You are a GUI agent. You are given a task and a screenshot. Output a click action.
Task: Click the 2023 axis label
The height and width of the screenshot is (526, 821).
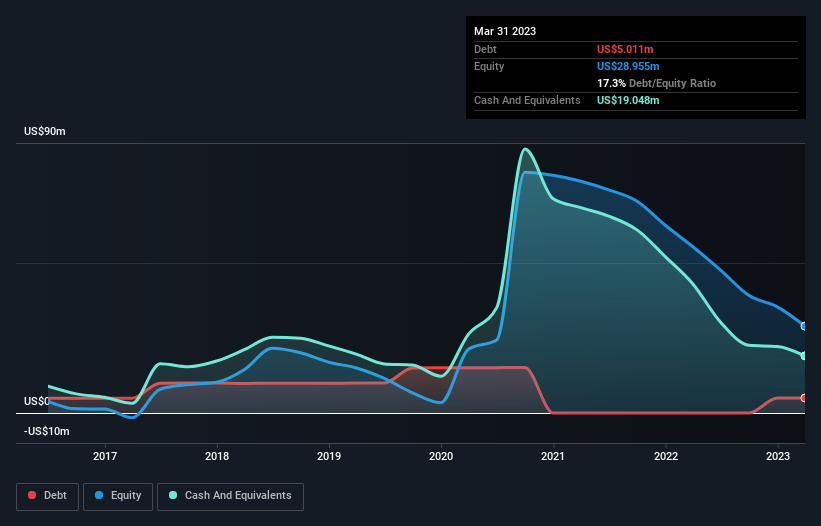click(778, 456)
